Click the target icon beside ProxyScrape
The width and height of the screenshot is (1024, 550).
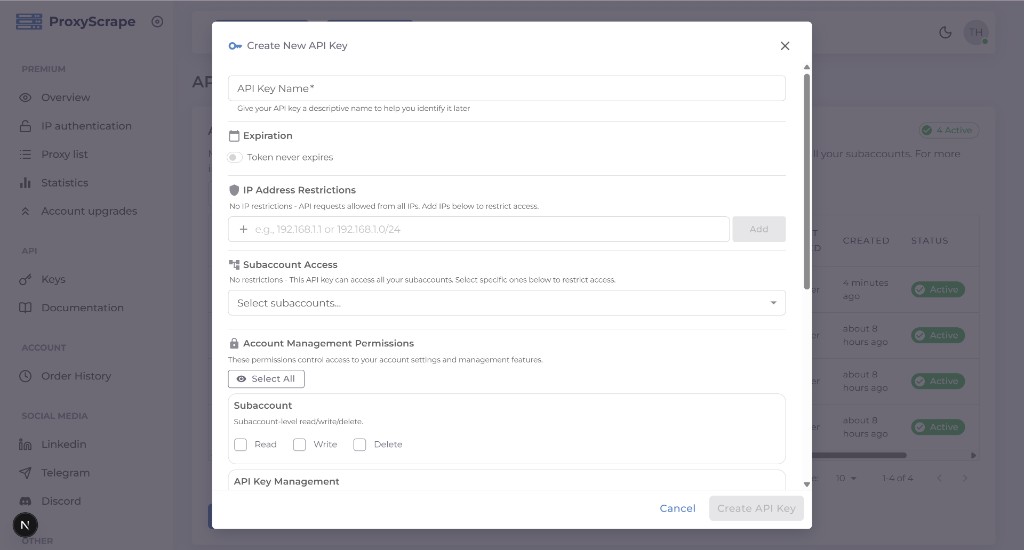click(x=157, y=22)
